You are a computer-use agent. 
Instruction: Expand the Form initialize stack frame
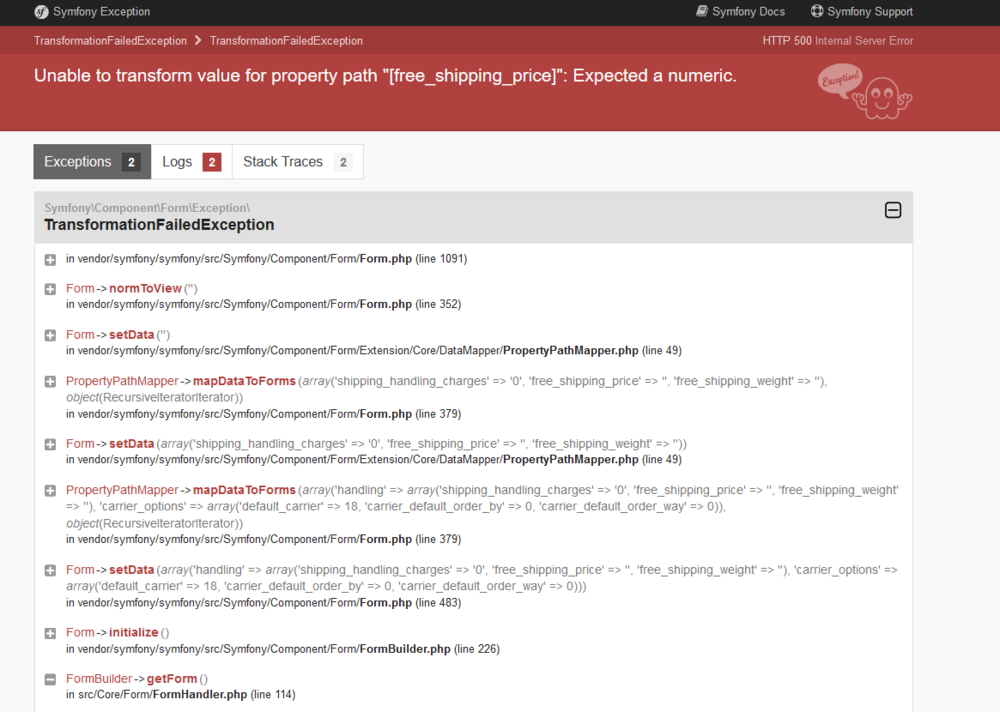[x=50, y=632]
